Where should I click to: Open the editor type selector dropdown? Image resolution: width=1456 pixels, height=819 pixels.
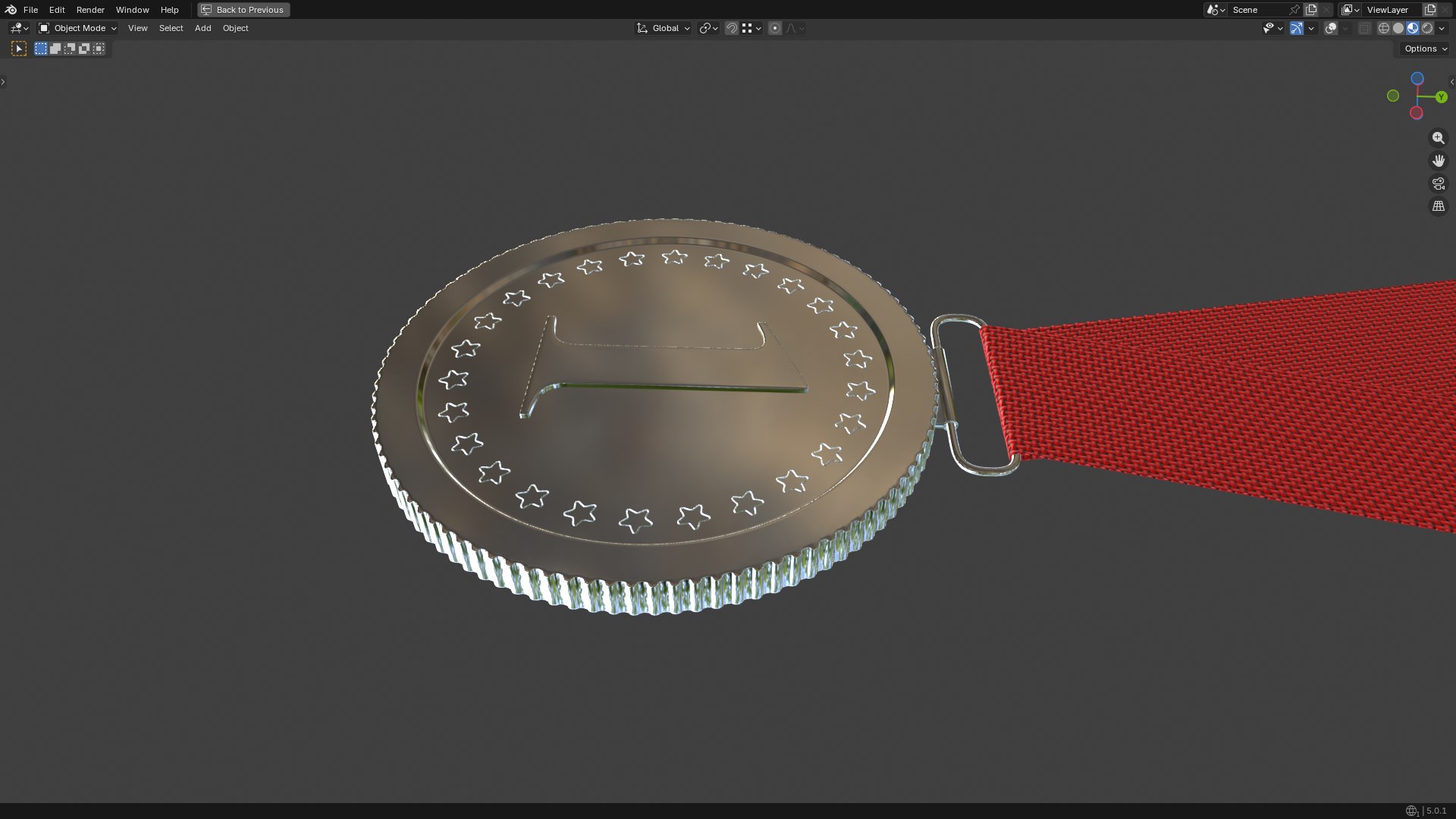click(19, 28)
